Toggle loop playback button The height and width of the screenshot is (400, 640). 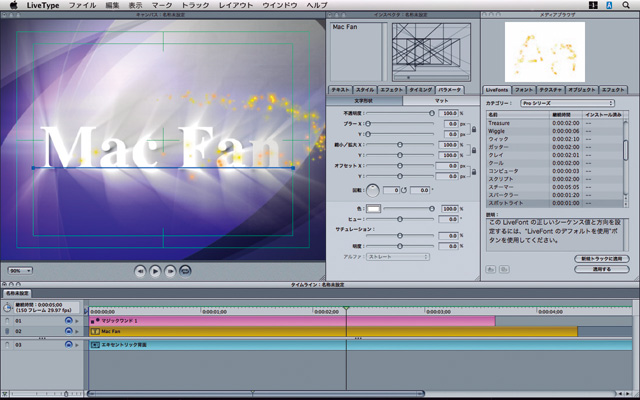point(185,271)
